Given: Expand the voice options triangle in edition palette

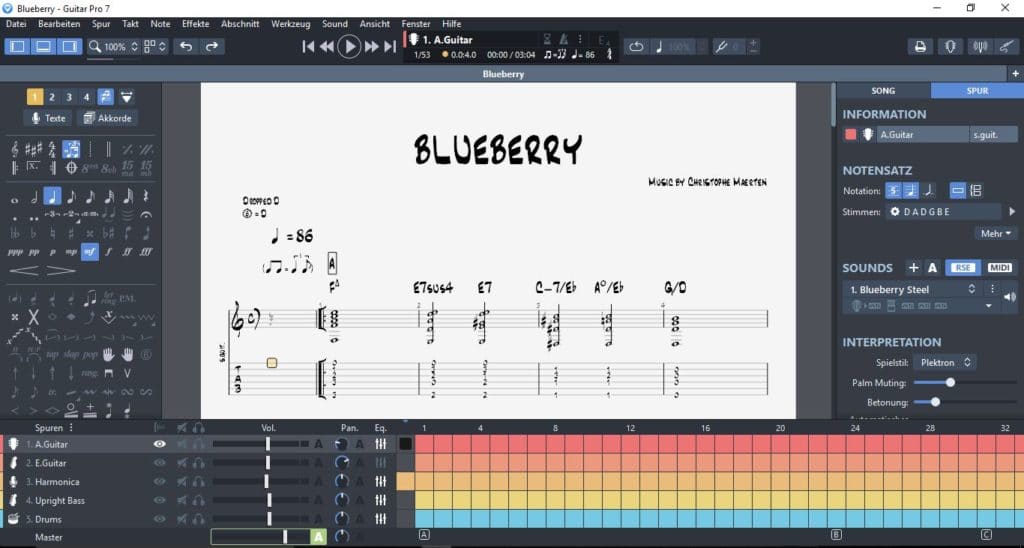Looking at the screenshot, I should (127, 97).
